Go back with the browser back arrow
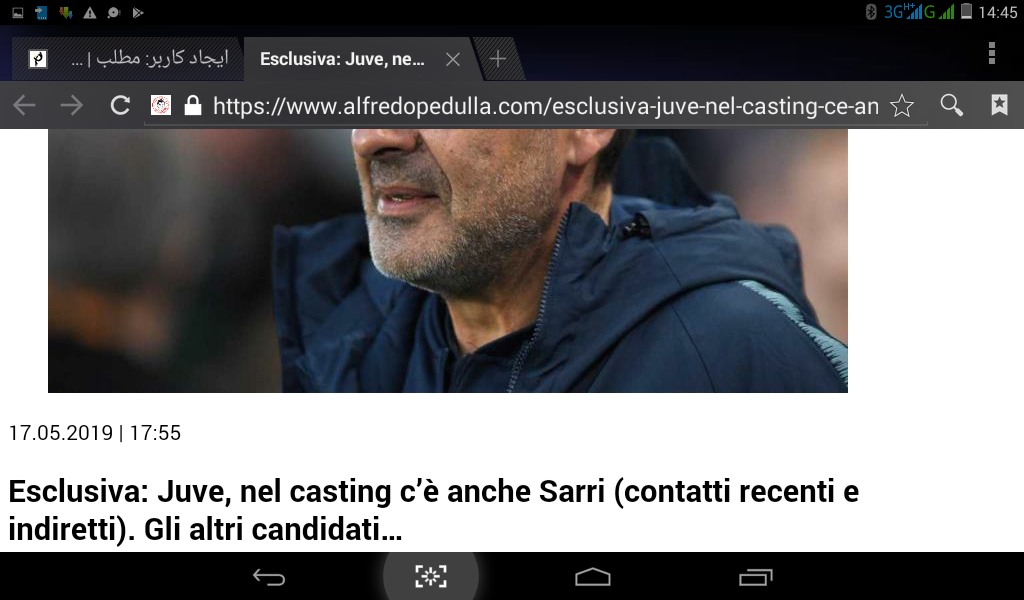Image resolution: width=1024 pixels, height=600 pixels. coord(24,105)
